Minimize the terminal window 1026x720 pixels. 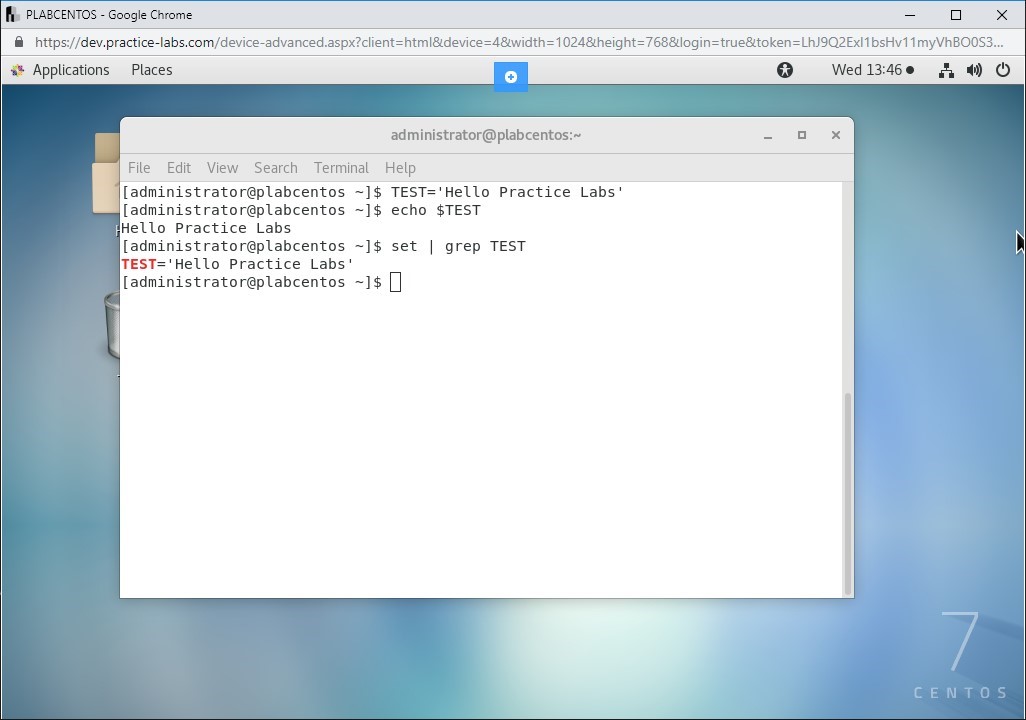tap(768, 135)
